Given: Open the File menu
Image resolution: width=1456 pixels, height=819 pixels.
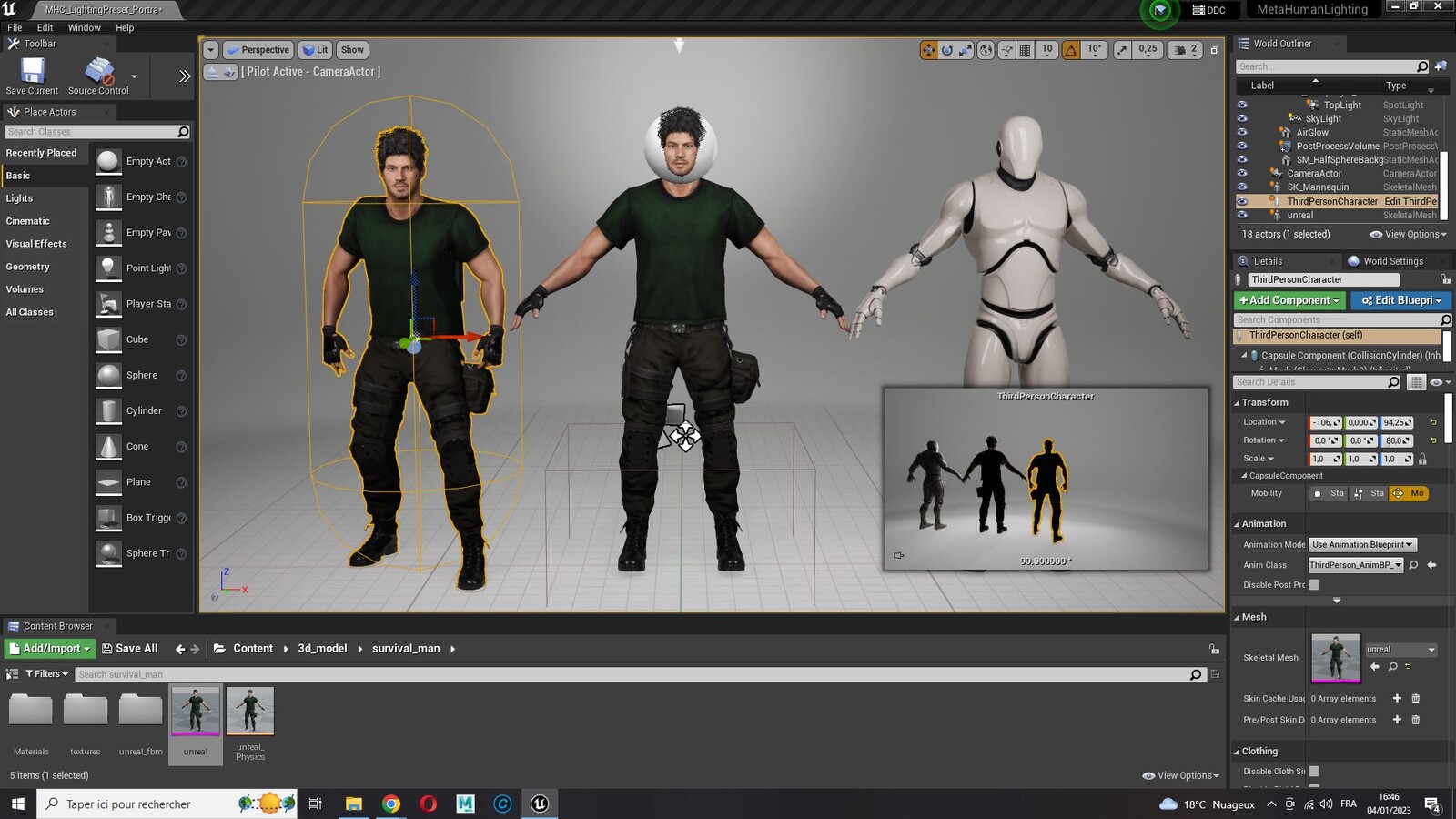Looking at the screenshot, I should (15, 28).
